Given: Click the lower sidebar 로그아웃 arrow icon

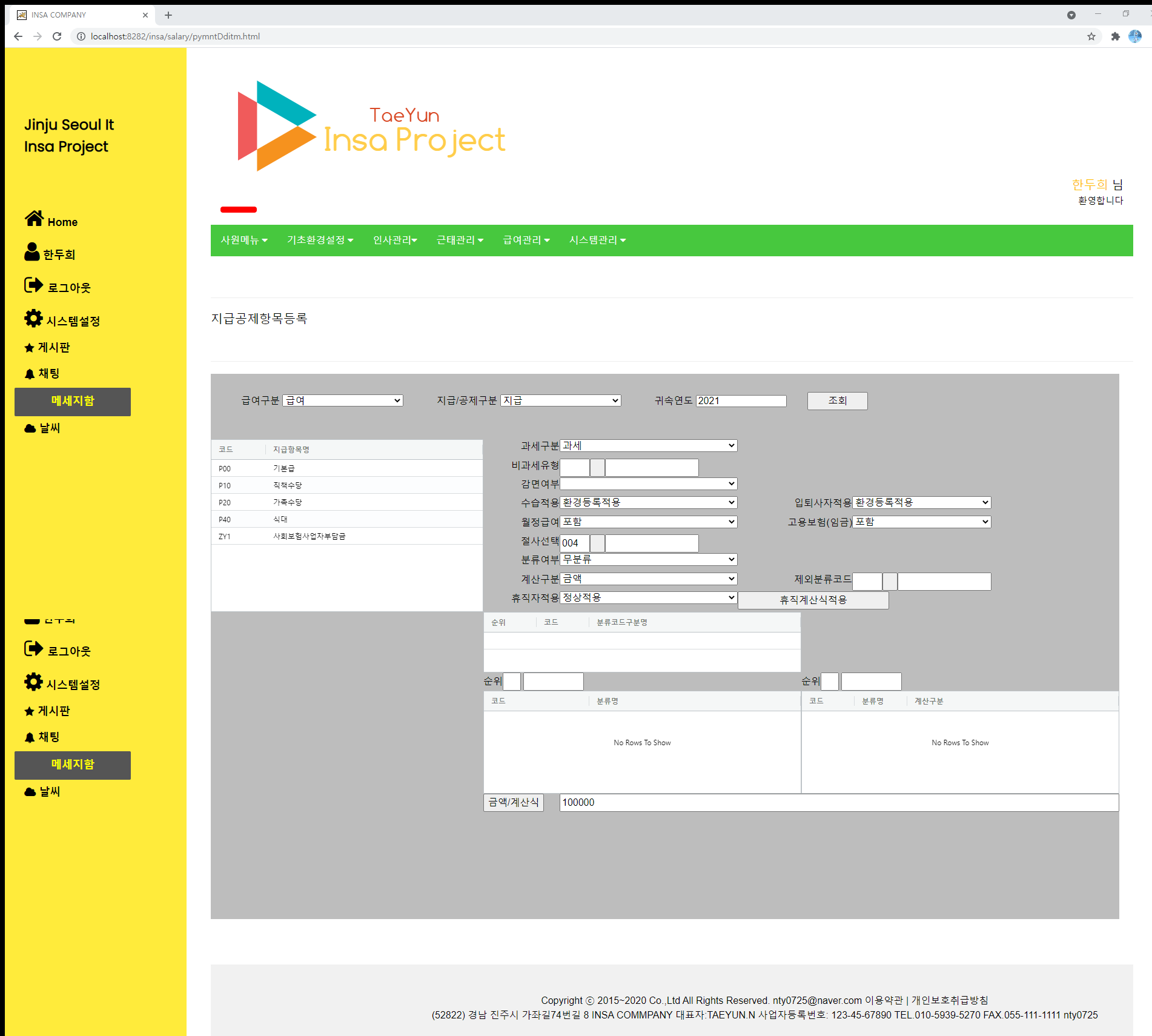Looking at the screenshot, I should pyautogui.click(x=33, y=649).
